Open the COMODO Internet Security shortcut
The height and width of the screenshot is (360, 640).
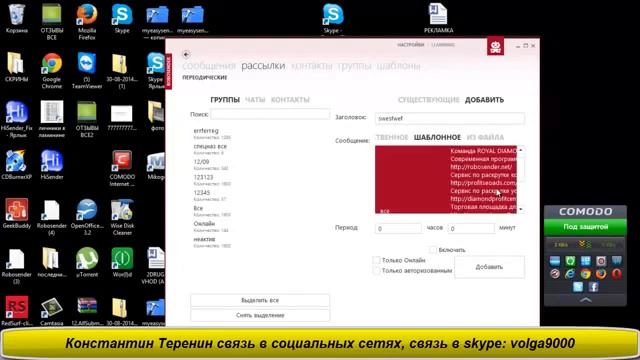pos(122,169)
